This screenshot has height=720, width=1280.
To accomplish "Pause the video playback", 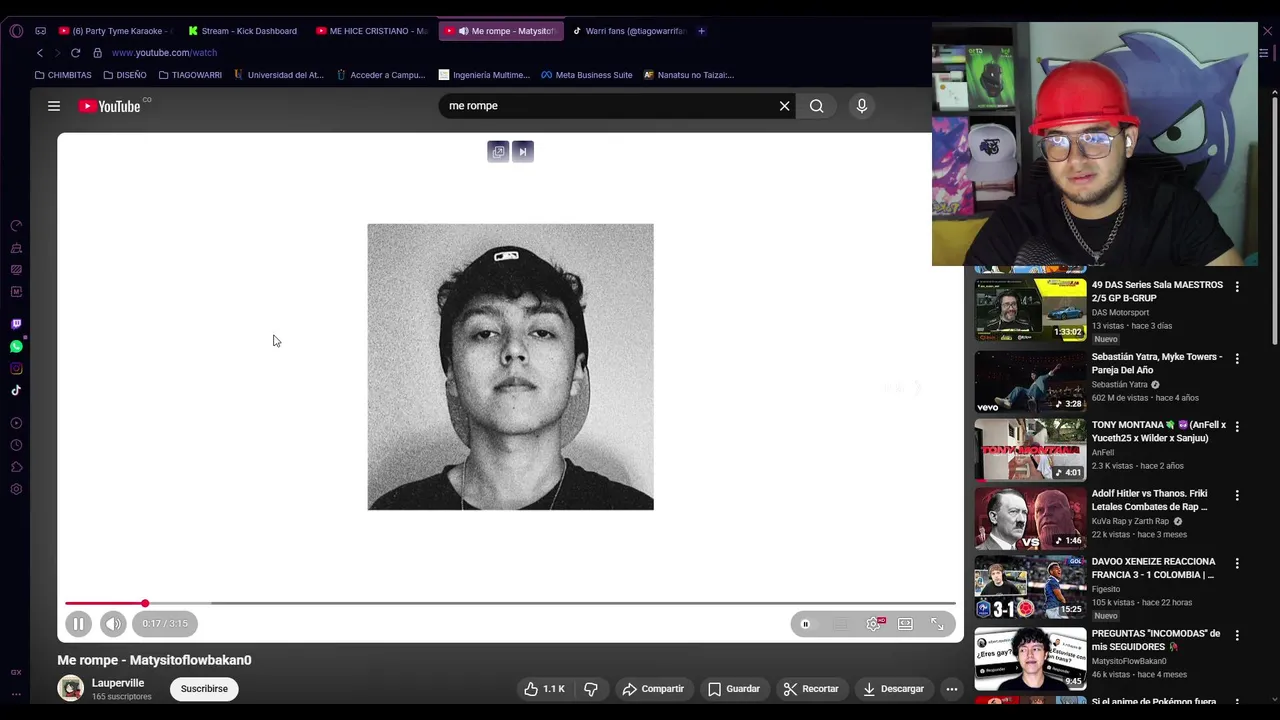I will (x=78, y=624).
